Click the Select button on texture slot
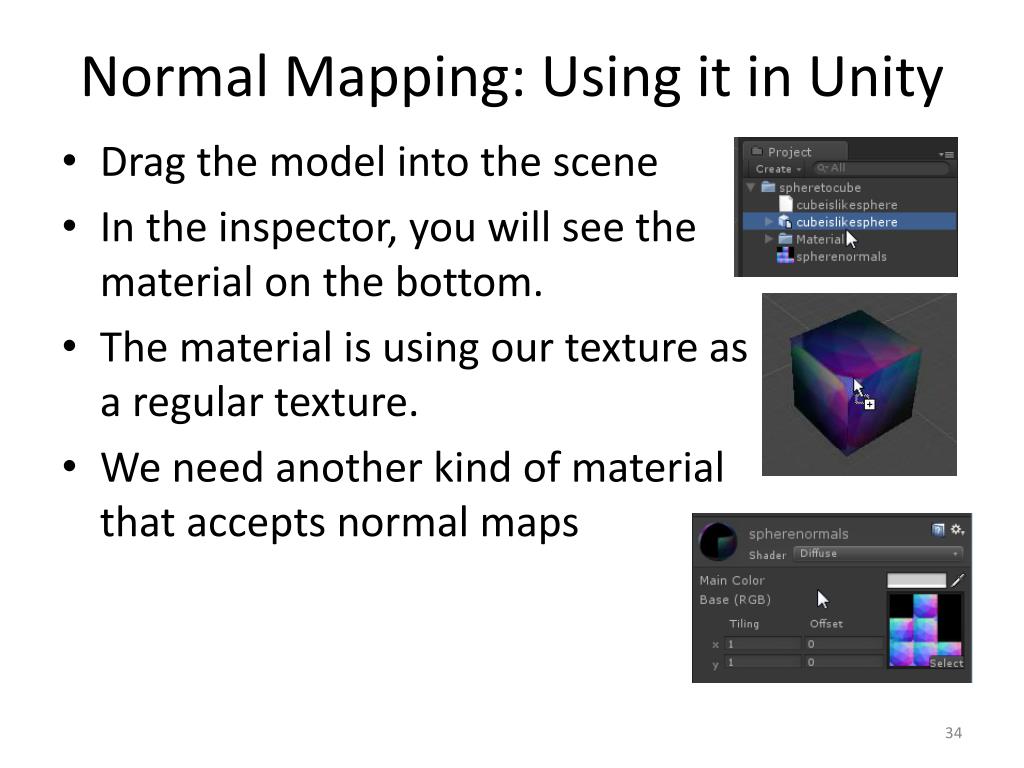The image size is (1024, 768). point(946,663)
